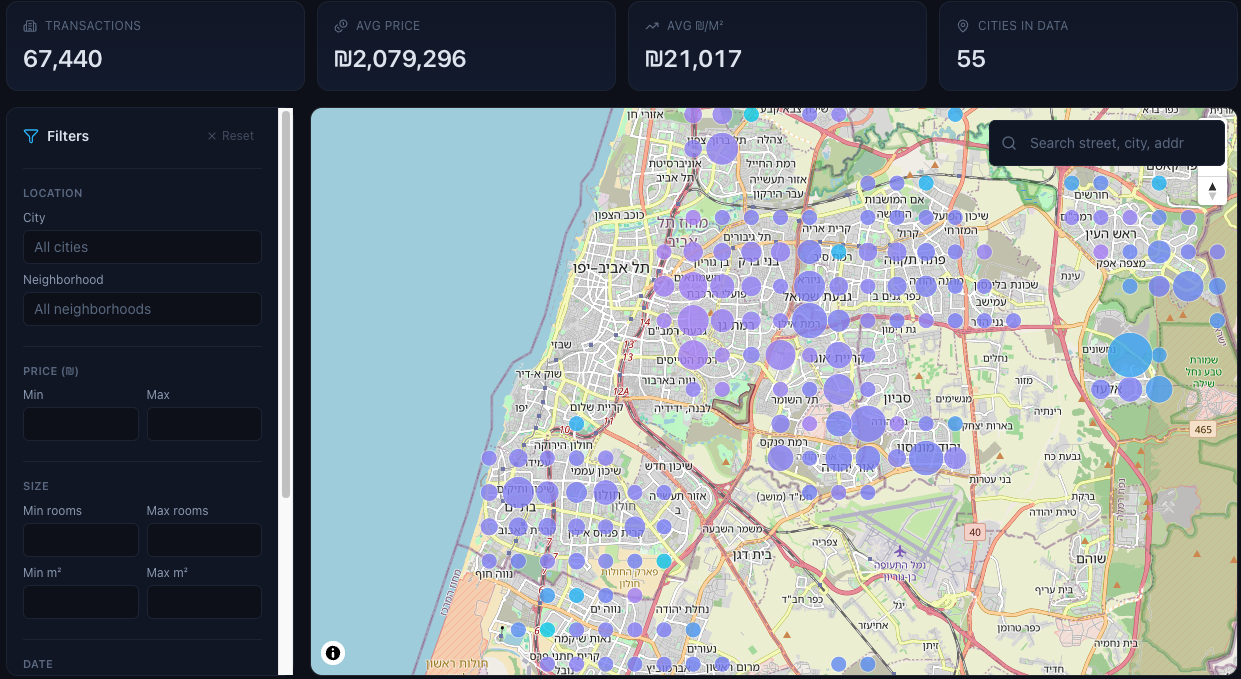Click the משמר השבעה map label
The width and height of the screenshot is (1241, 679).
click(734, 528)
